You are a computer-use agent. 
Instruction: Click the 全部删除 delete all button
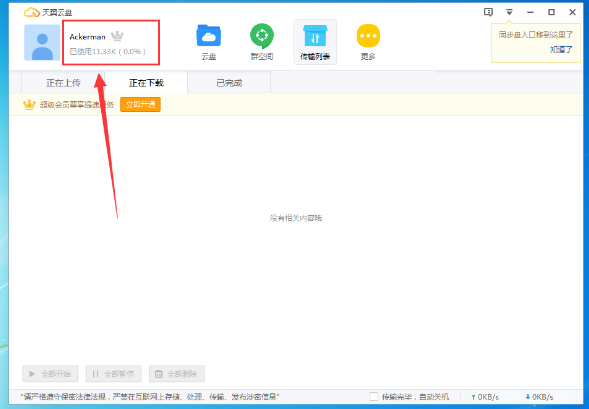tap(177, 374)
